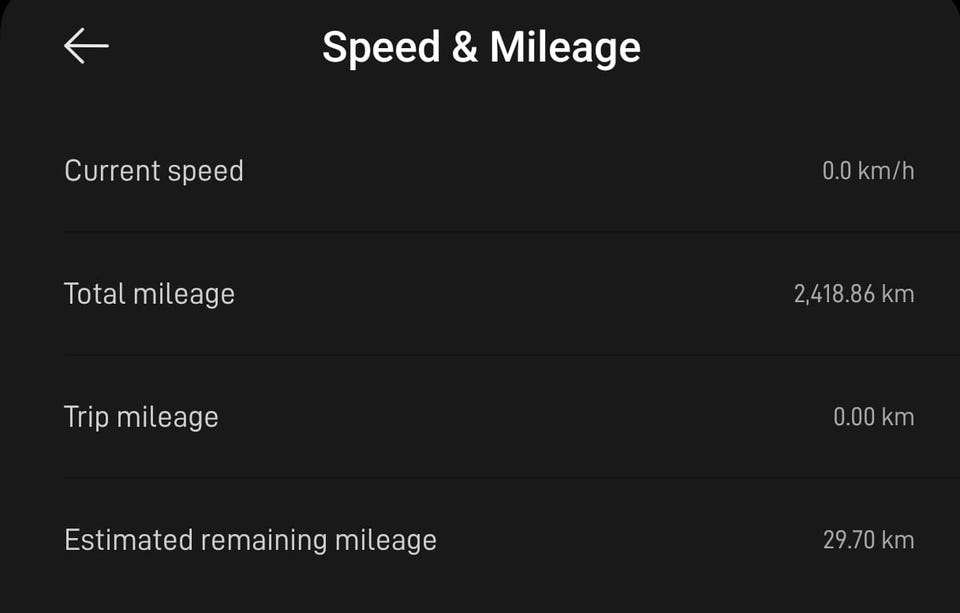This screenshot has width=960, height=613.
Task: Click the word "Speed" in the title
Action: 379,48
